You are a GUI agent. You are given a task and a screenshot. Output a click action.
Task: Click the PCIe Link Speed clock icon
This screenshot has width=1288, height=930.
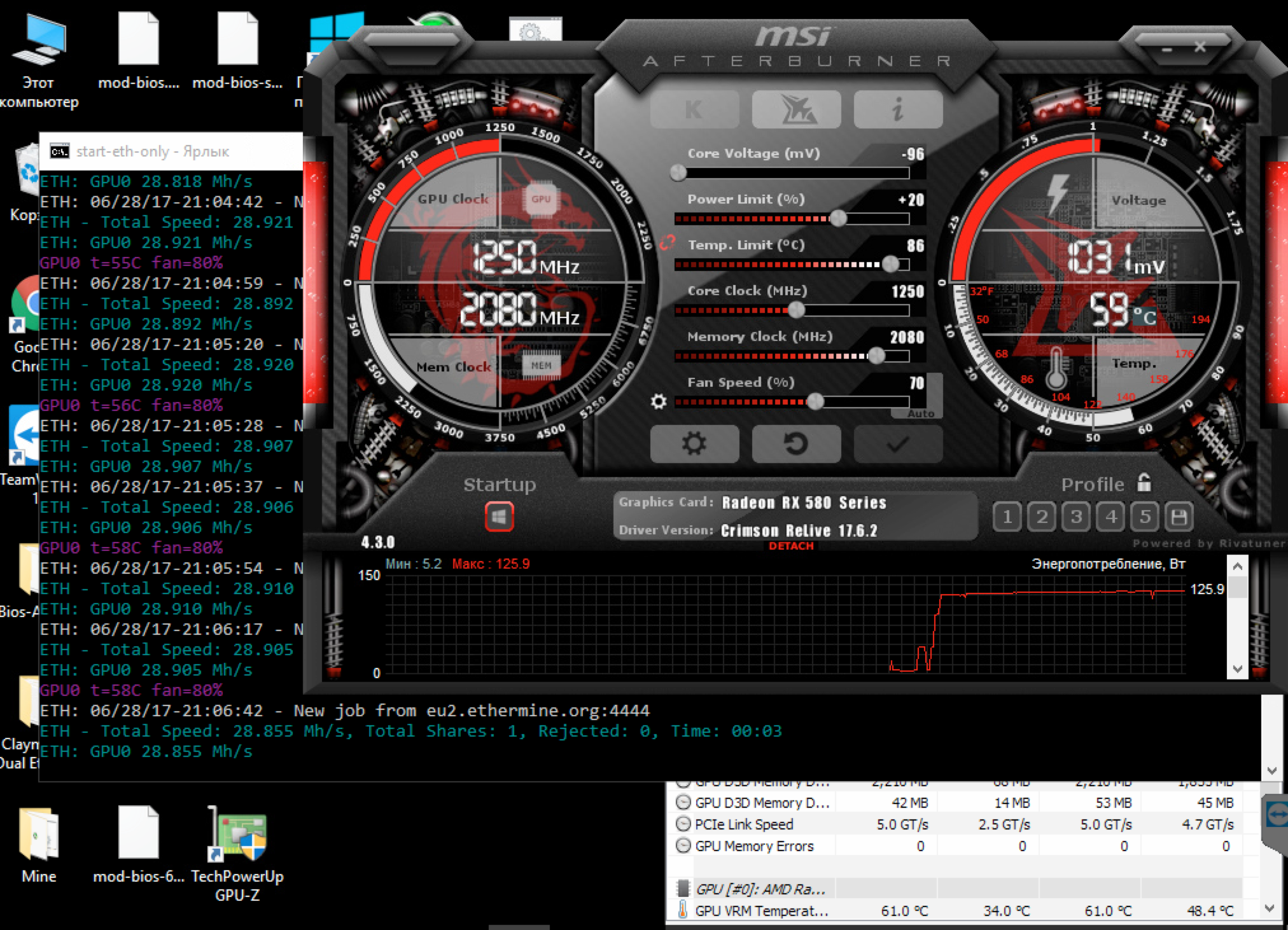(683, 824)
